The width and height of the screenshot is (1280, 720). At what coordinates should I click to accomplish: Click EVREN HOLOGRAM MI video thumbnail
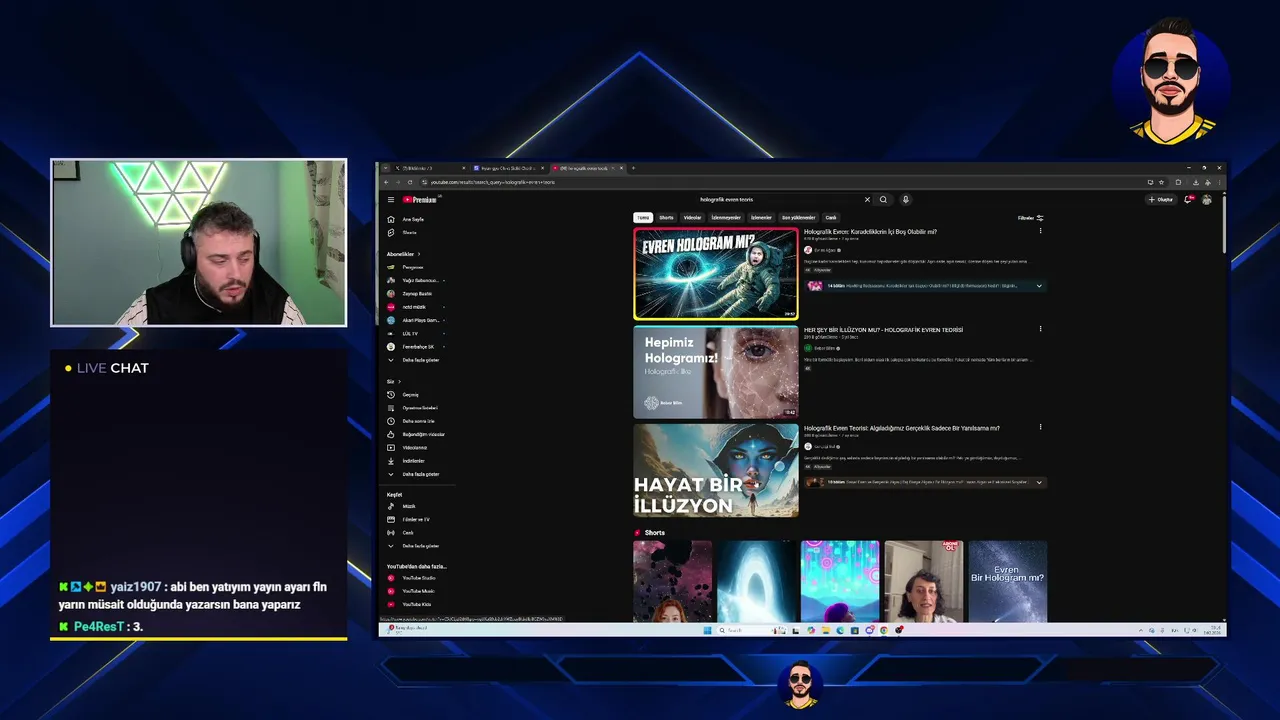(x=716, y=273)
